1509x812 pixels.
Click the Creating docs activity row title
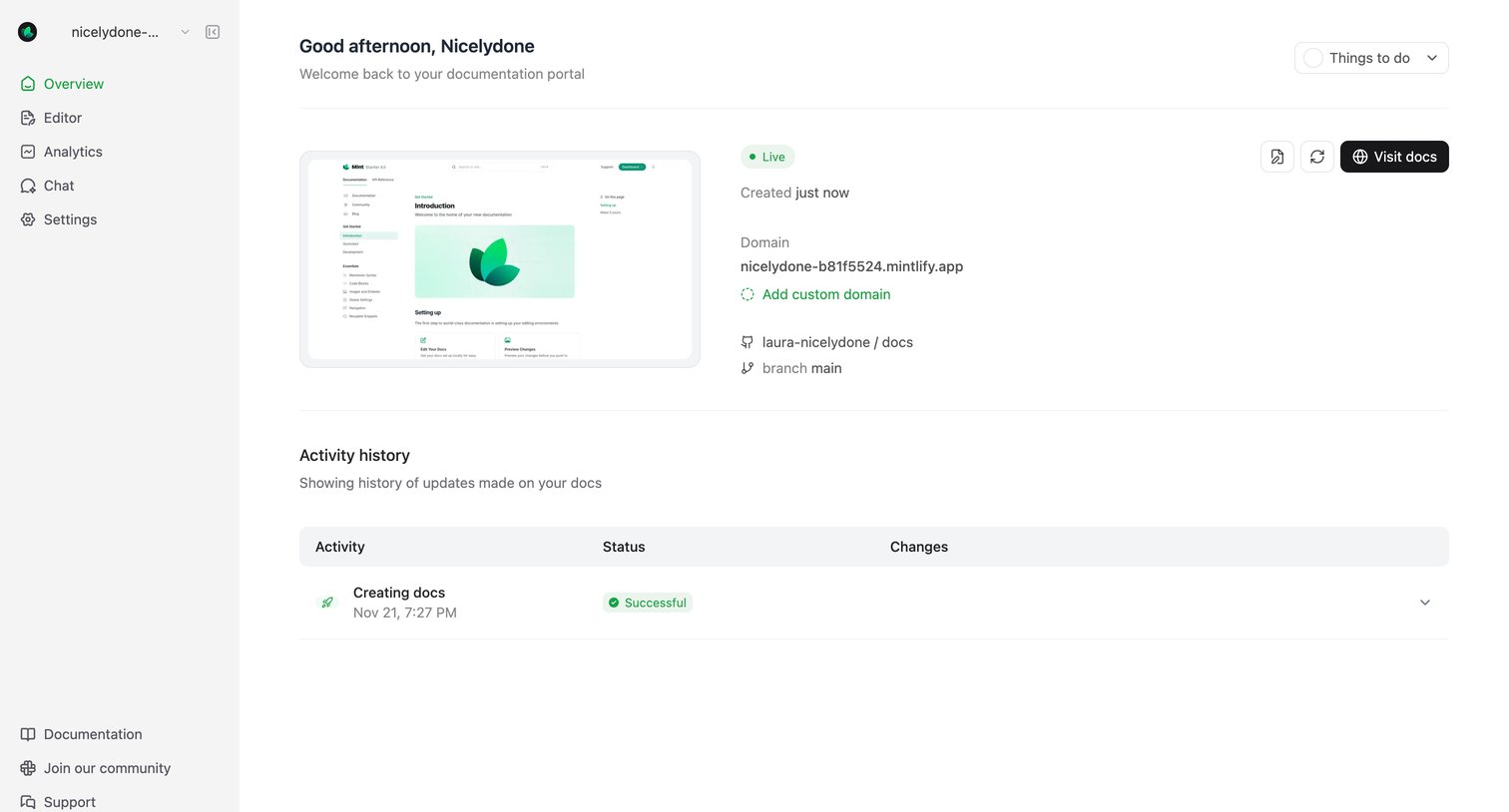point(399,593)
